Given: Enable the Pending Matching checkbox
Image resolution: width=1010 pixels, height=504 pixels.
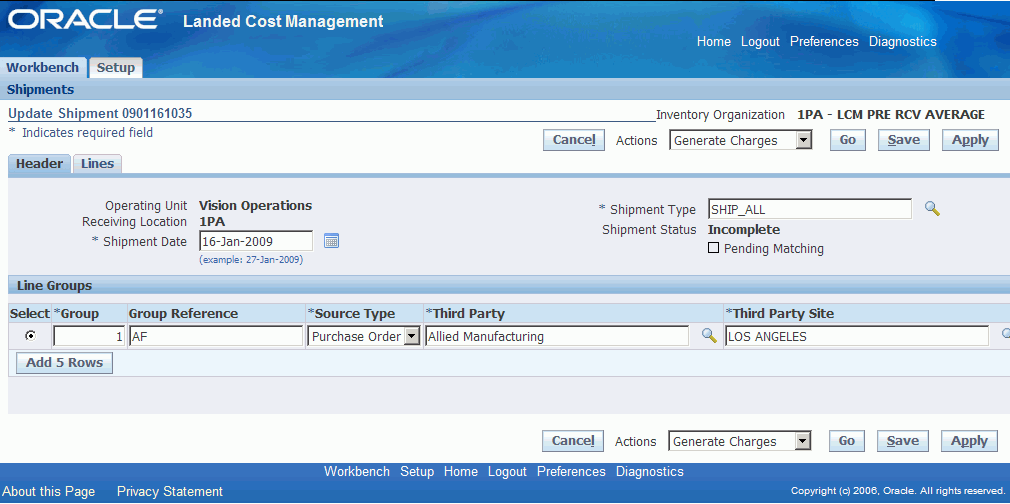Looking at the screenshot, I should pos(713,247).
